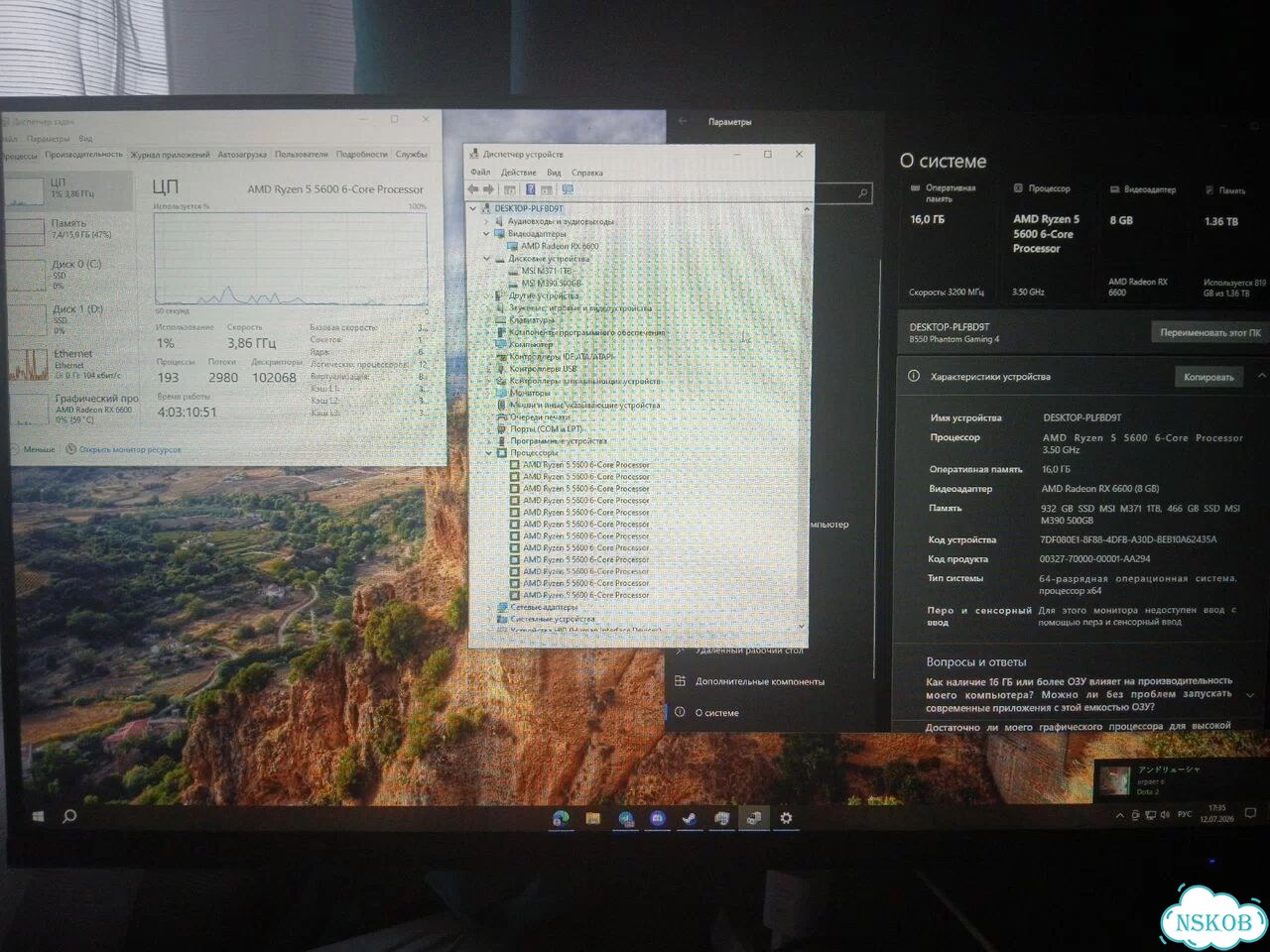Open Microsoft Edge from the taskbar
Screen dimensions: 1270x952
coord(561,818)
